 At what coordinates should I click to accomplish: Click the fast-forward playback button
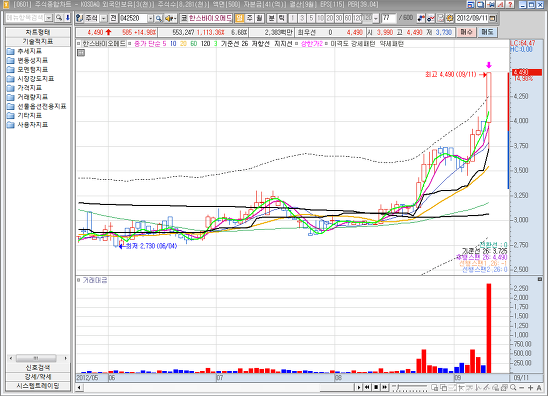click(x=385, y=387)
